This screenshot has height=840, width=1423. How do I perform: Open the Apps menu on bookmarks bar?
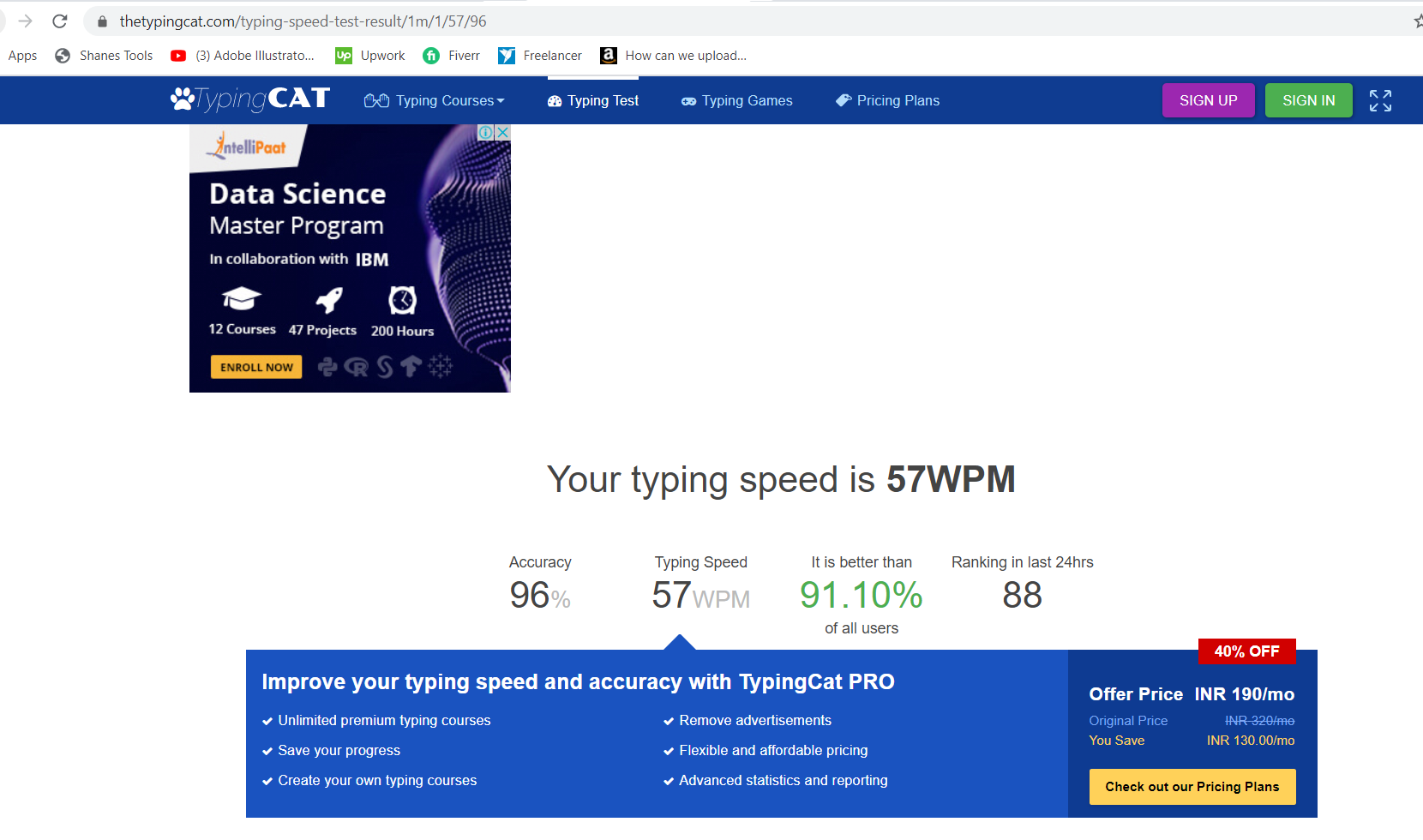(x=22, y=55)
